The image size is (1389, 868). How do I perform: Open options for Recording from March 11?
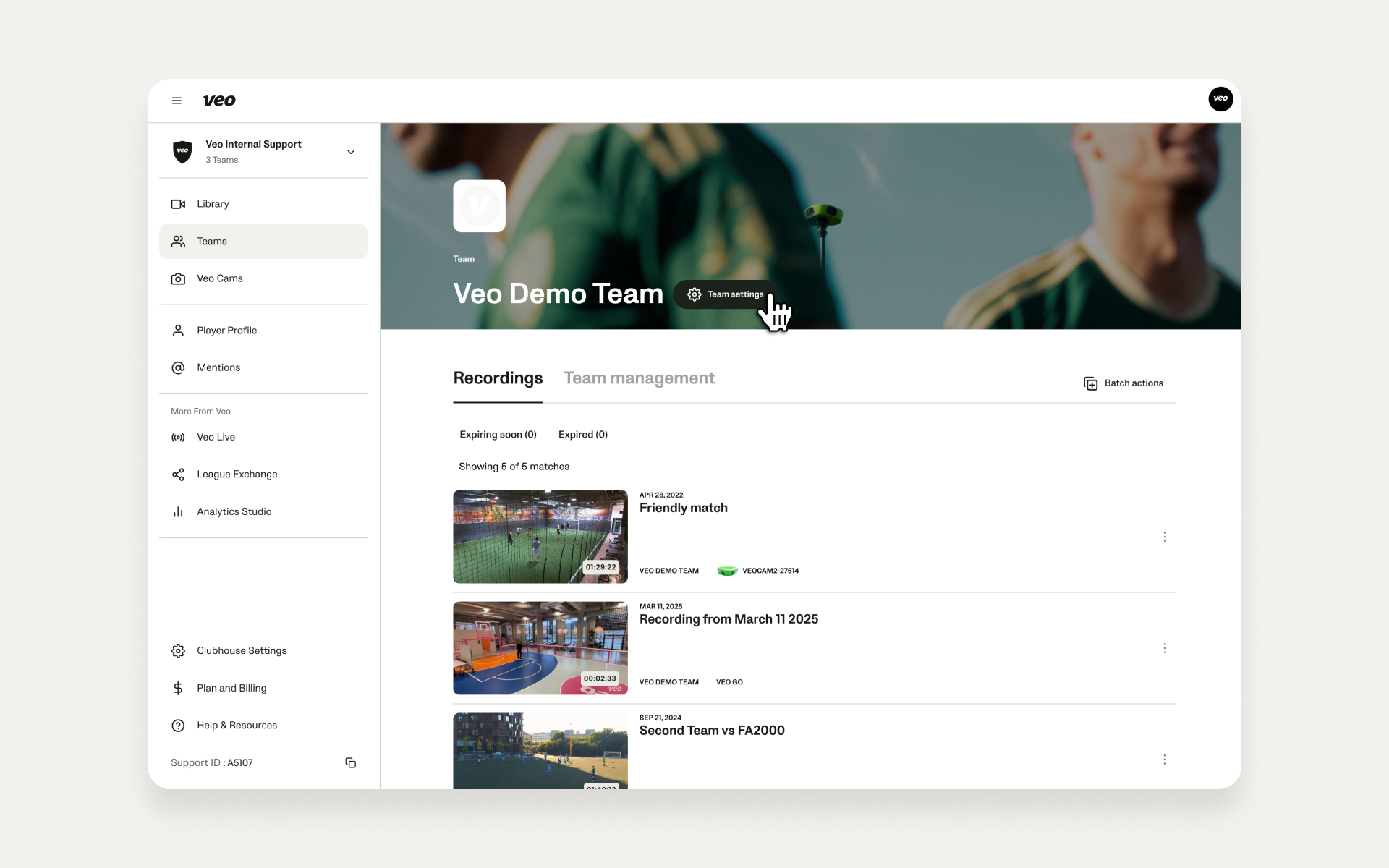[1165, 648]
